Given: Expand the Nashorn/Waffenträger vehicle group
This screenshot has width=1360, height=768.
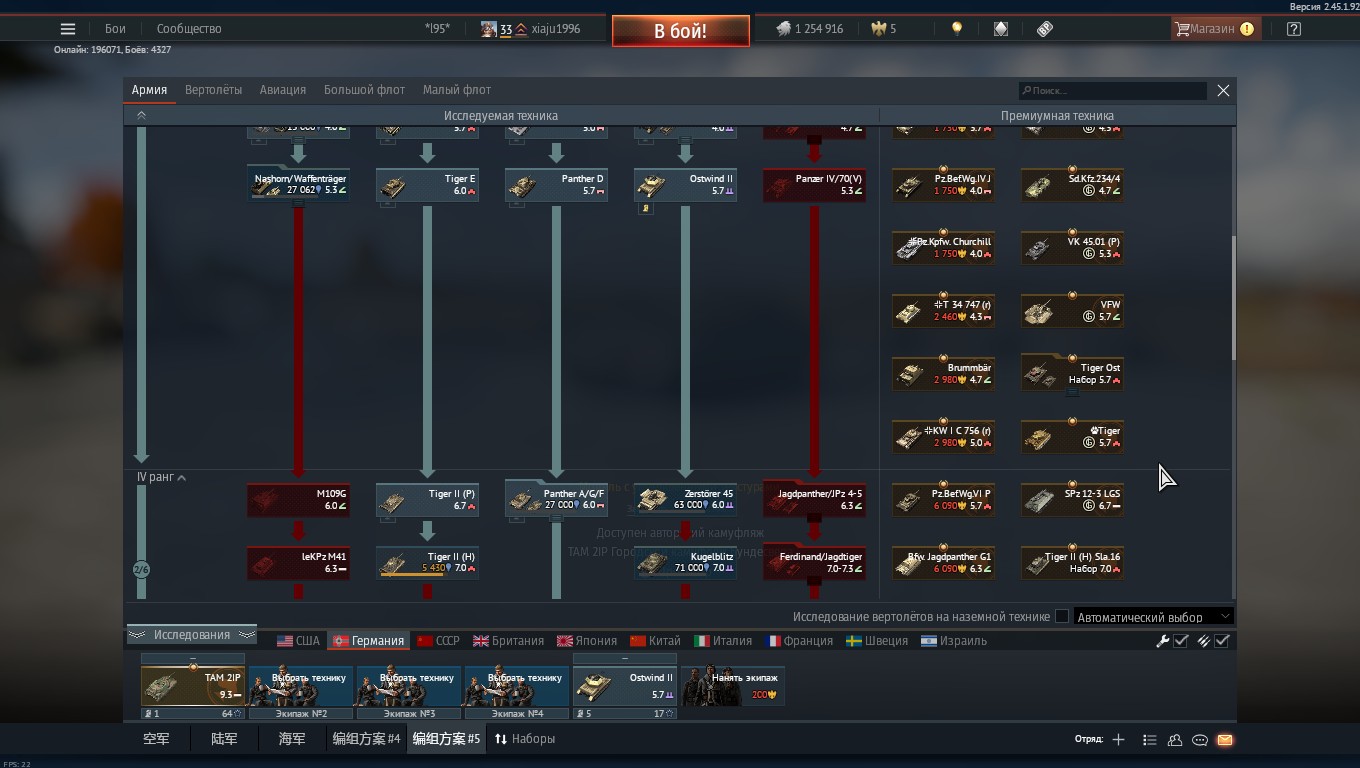Looking at the screenshot, I should pyautogui.click(x=298, y=203).
